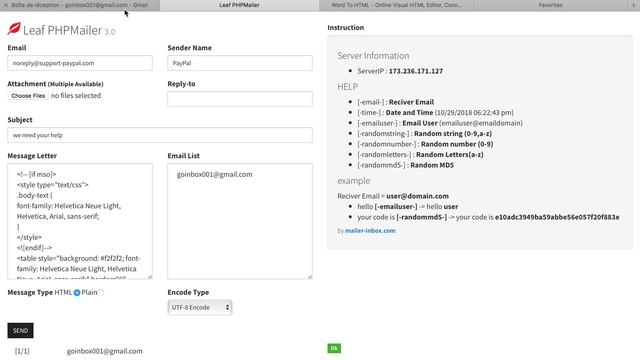Focus the Subject input field
This screenshot has height=360, width=640.
(160, 135)
